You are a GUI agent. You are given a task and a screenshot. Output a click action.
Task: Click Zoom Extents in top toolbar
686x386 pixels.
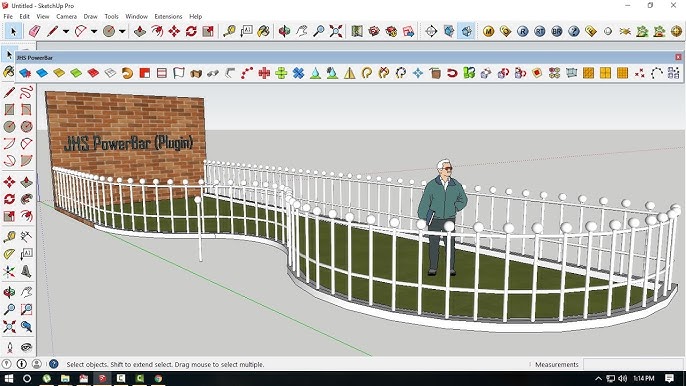click(336, 31)
